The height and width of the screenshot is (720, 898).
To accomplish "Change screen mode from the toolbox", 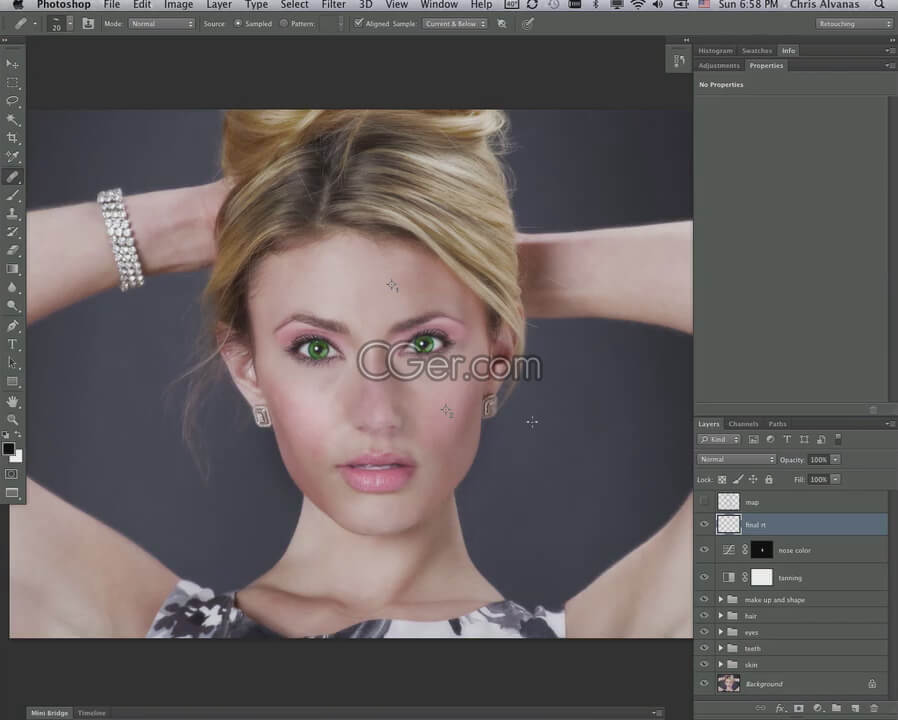I will (11, 493).
